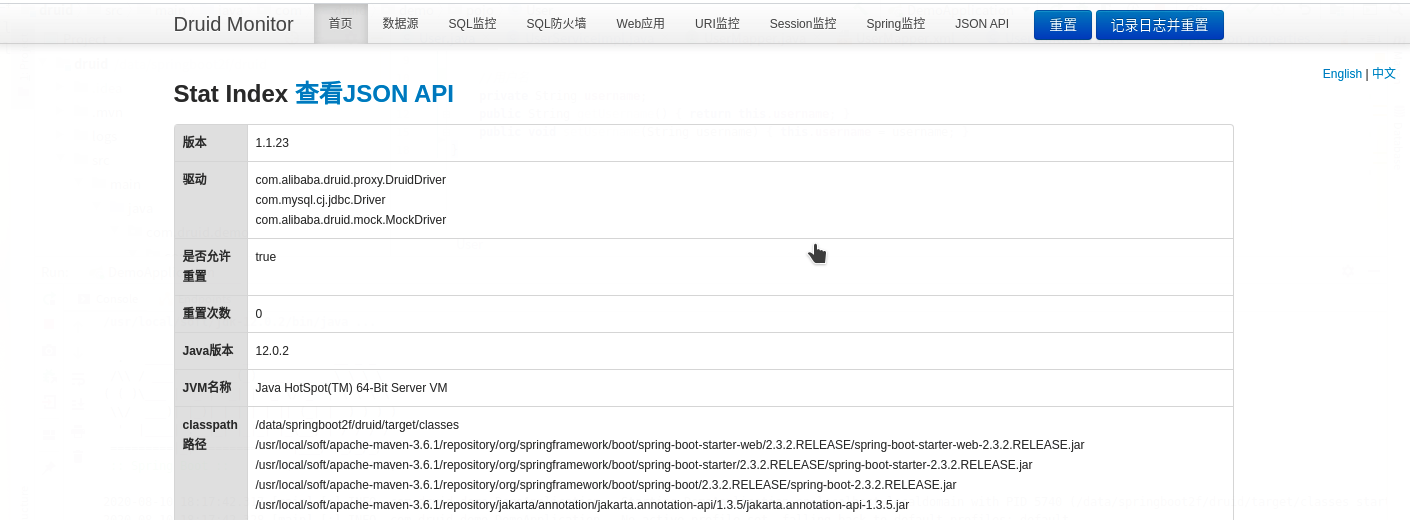Select com.alibaba.druid.mock.MockDriver text
1410x520 pixels.
point(350,220)
